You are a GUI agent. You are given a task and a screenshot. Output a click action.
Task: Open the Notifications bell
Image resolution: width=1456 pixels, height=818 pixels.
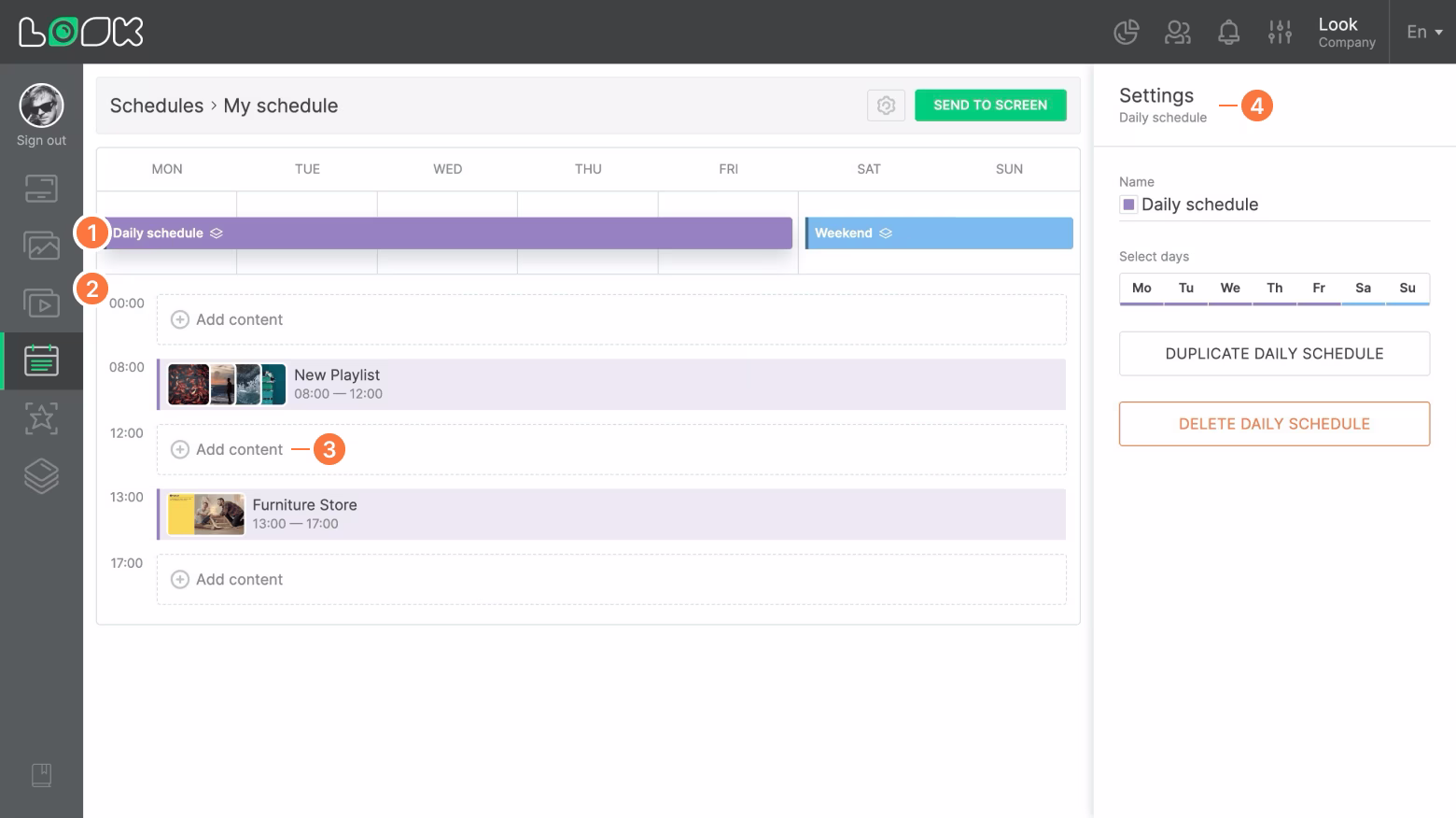(x=1228, y=31)
